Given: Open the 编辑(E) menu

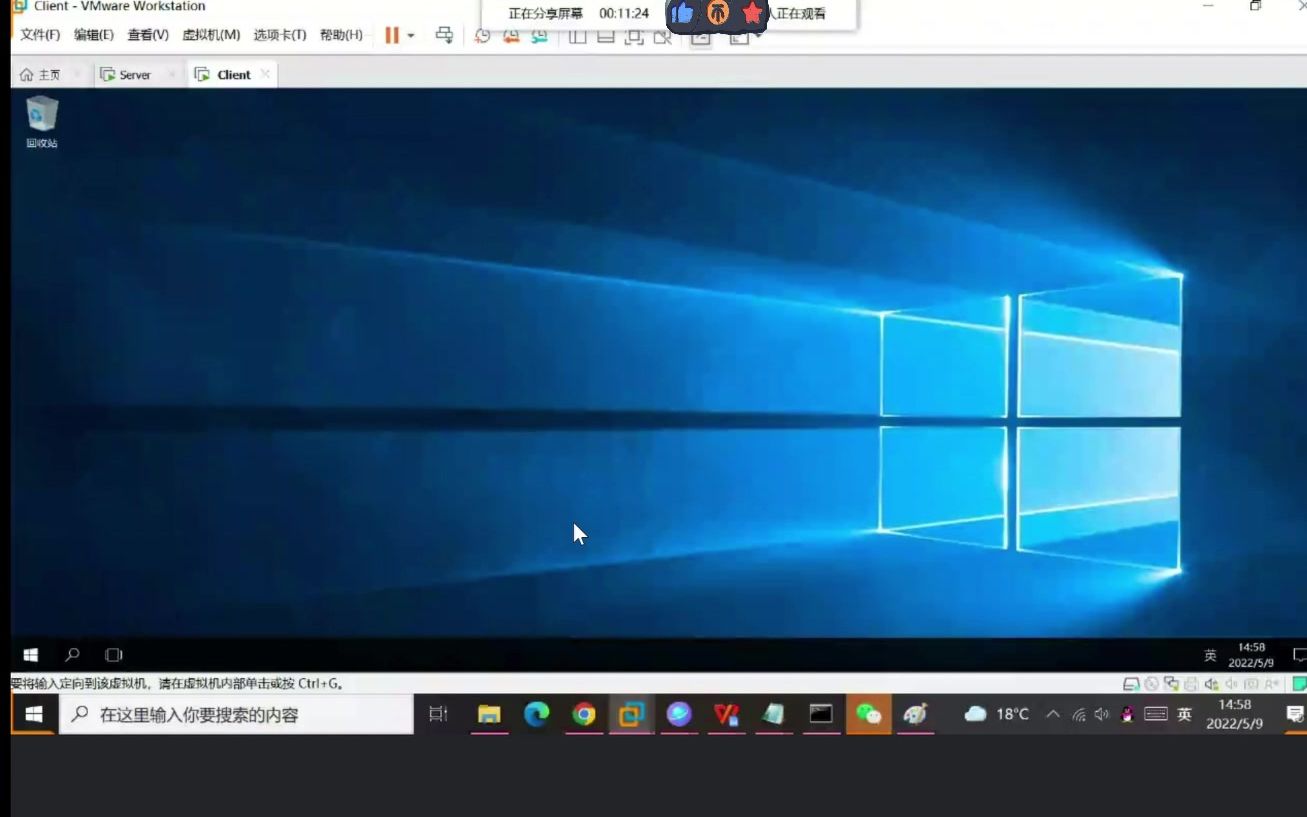Looking at the screenshot, I should 94,35.
